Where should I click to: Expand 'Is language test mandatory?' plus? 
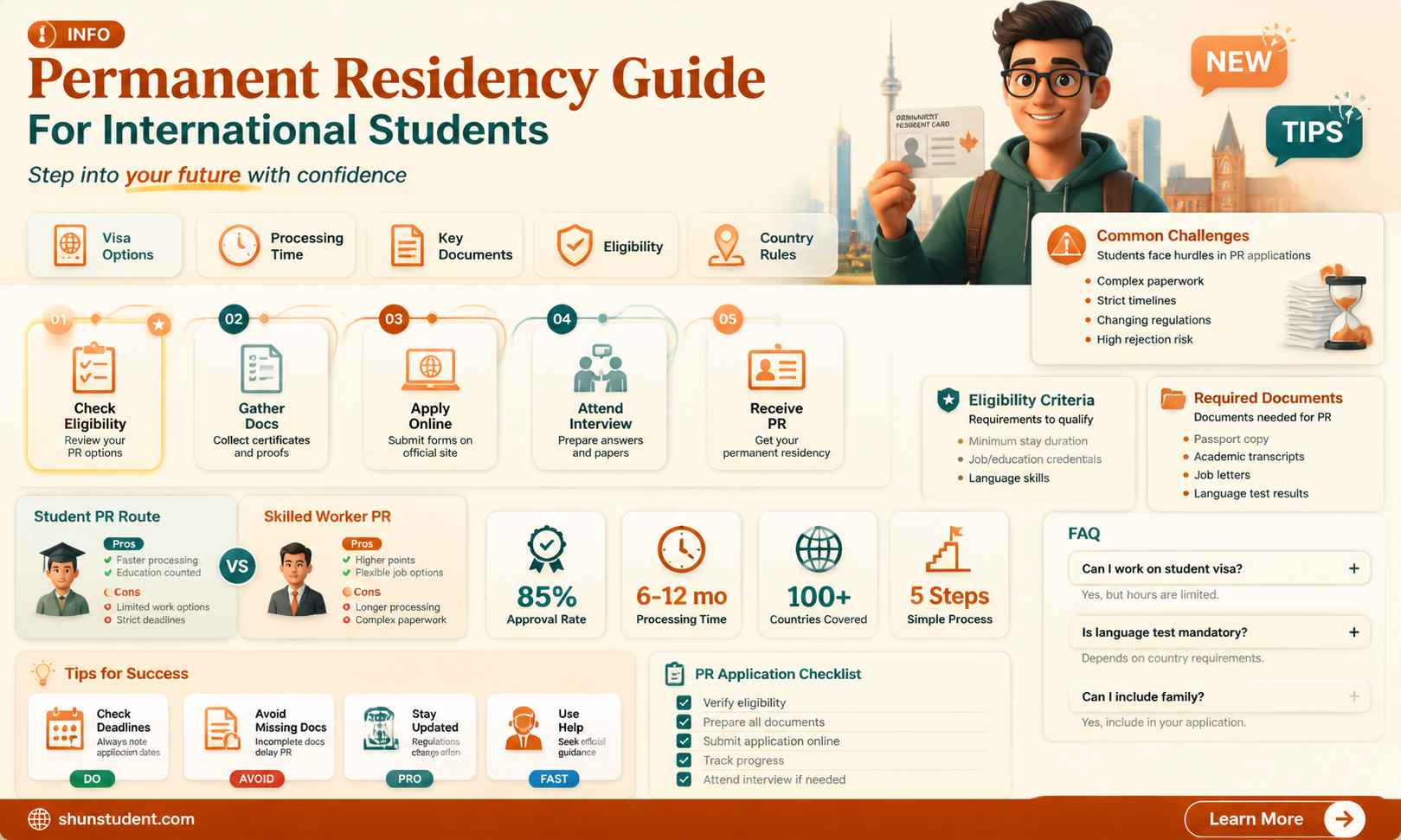(1353, 632)
